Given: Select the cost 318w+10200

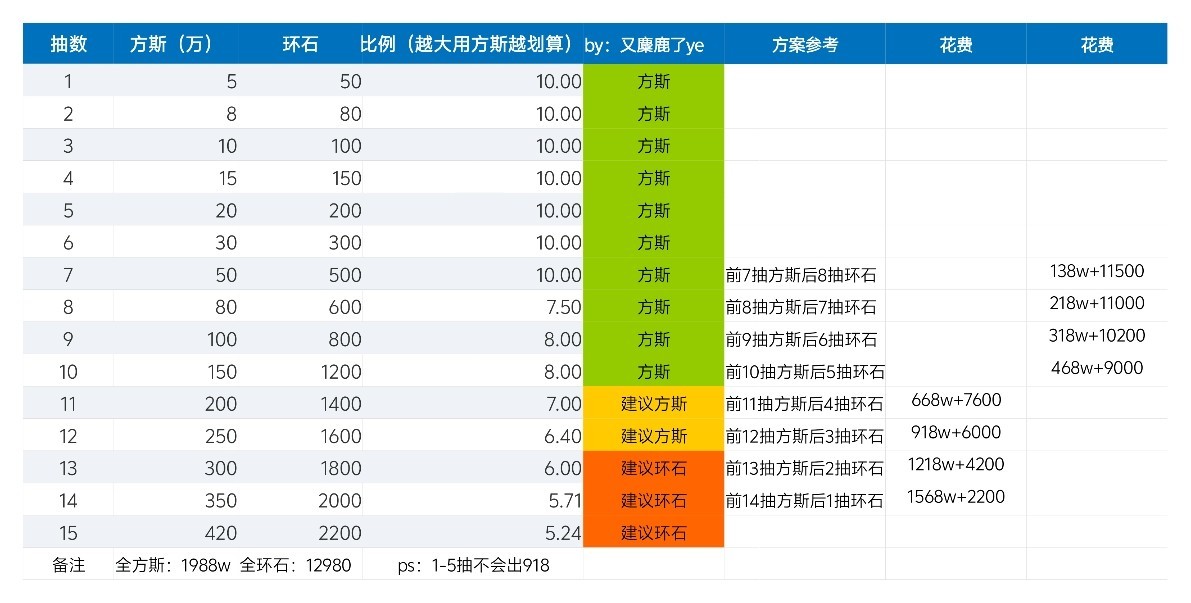Looking at the screenshot, I should [x=1097, y=336].
